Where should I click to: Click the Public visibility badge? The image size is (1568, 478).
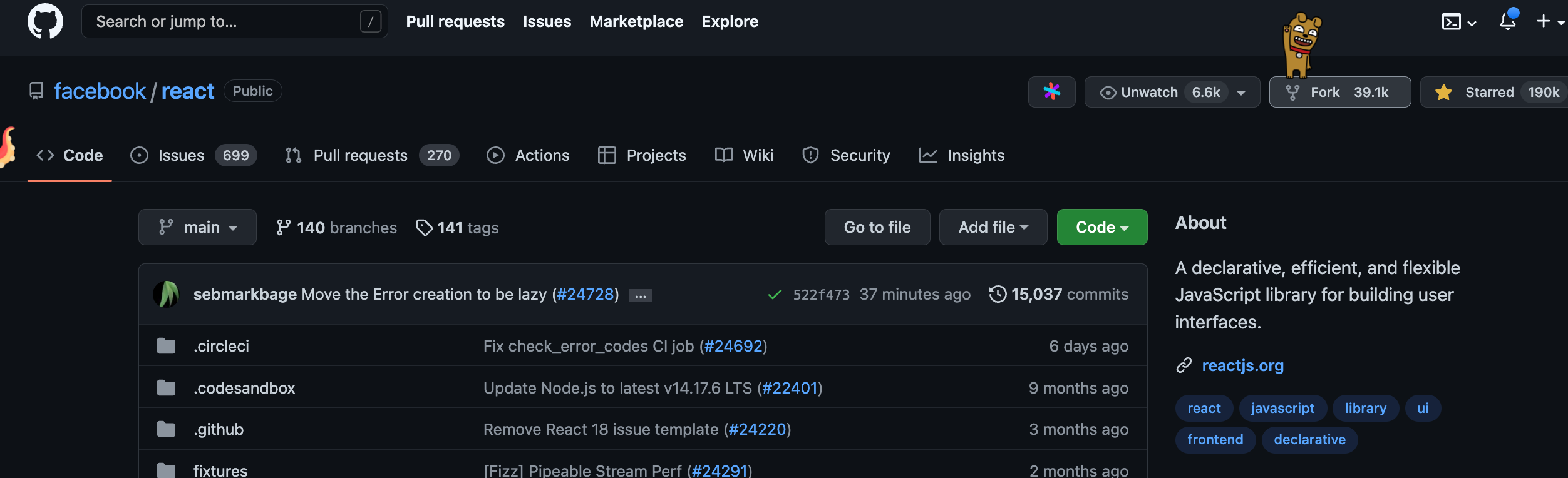tap(252, 91)
